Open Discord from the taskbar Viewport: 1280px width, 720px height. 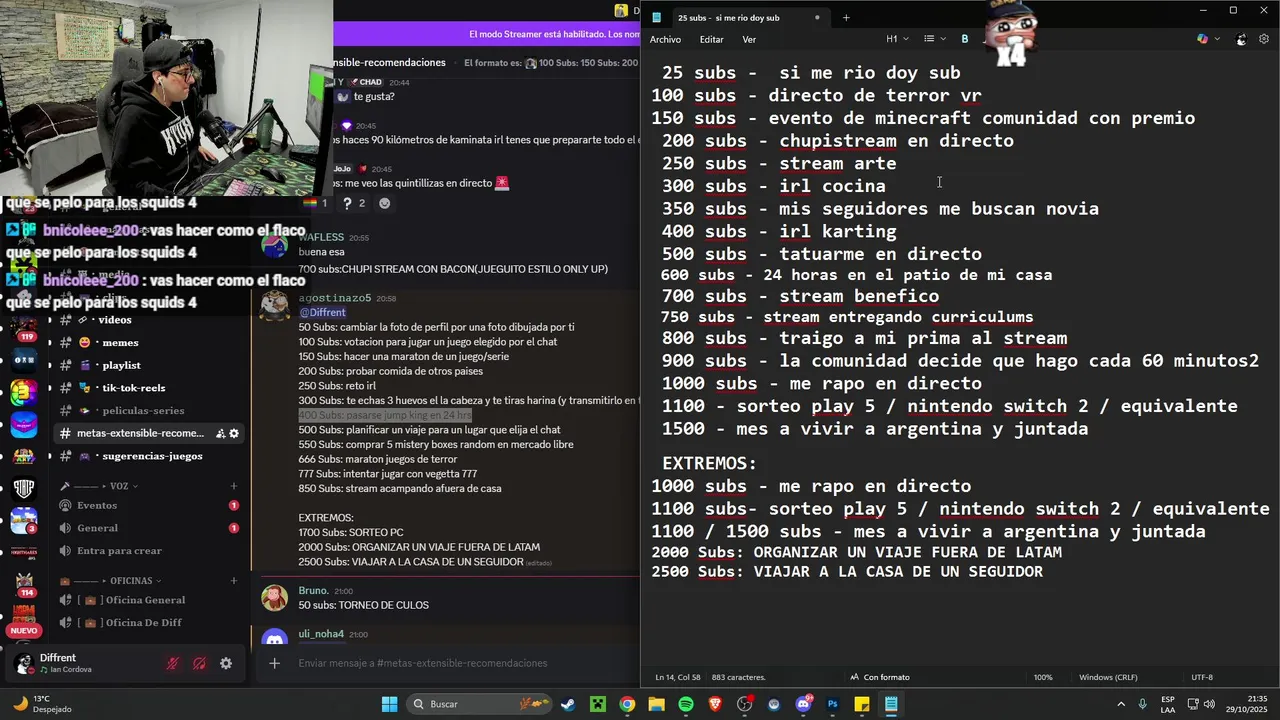click(803, 704)
